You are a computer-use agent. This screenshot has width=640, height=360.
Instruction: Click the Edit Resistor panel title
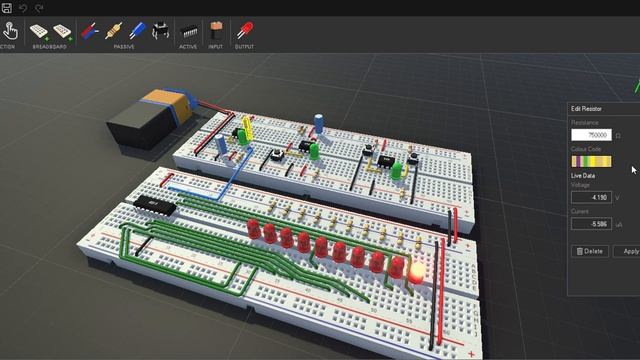pos(586,109)
